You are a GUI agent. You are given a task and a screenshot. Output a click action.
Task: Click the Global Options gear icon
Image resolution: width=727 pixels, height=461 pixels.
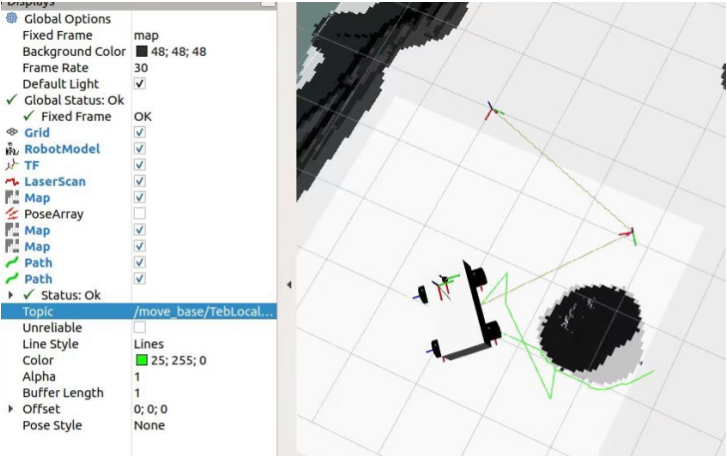(x=12, y=19)
